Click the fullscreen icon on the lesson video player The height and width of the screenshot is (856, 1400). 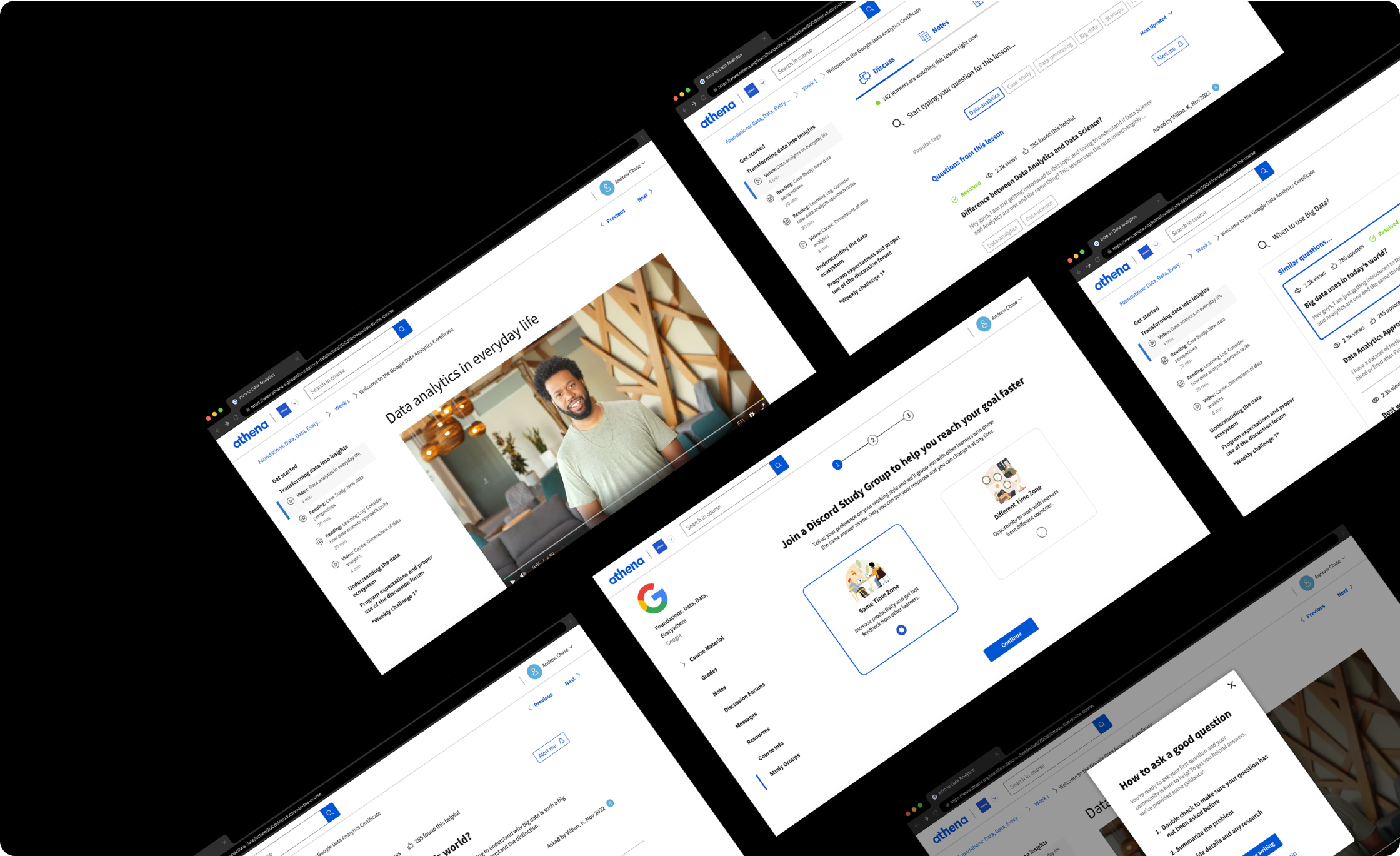(x=763, y=406)
